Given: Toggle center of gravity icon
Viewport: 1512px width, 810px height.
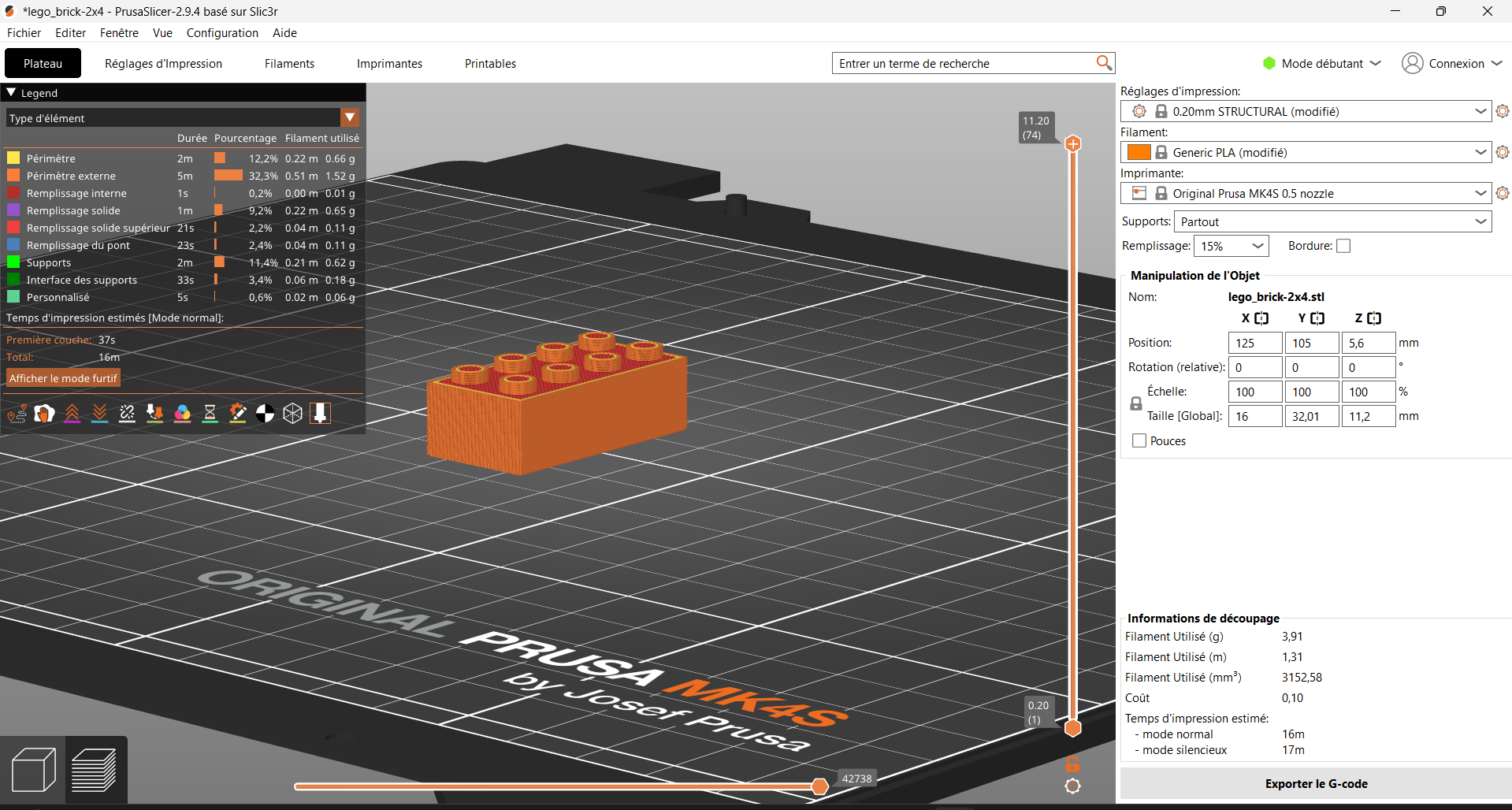Looking at the screenshot, I should coord(266,414).
